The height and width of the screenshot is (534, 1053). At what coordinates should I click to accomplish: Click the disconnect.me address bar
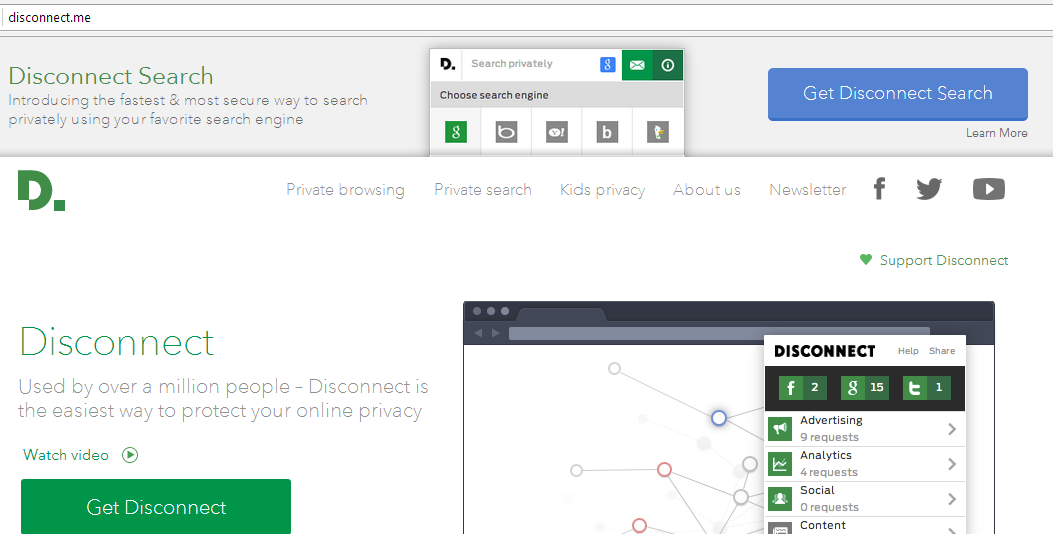[526, 17]
